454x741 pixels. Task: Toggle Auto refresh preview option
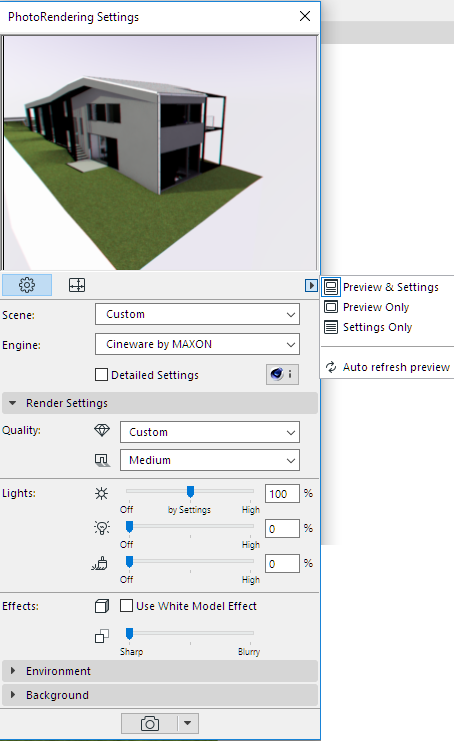(387, 367)
